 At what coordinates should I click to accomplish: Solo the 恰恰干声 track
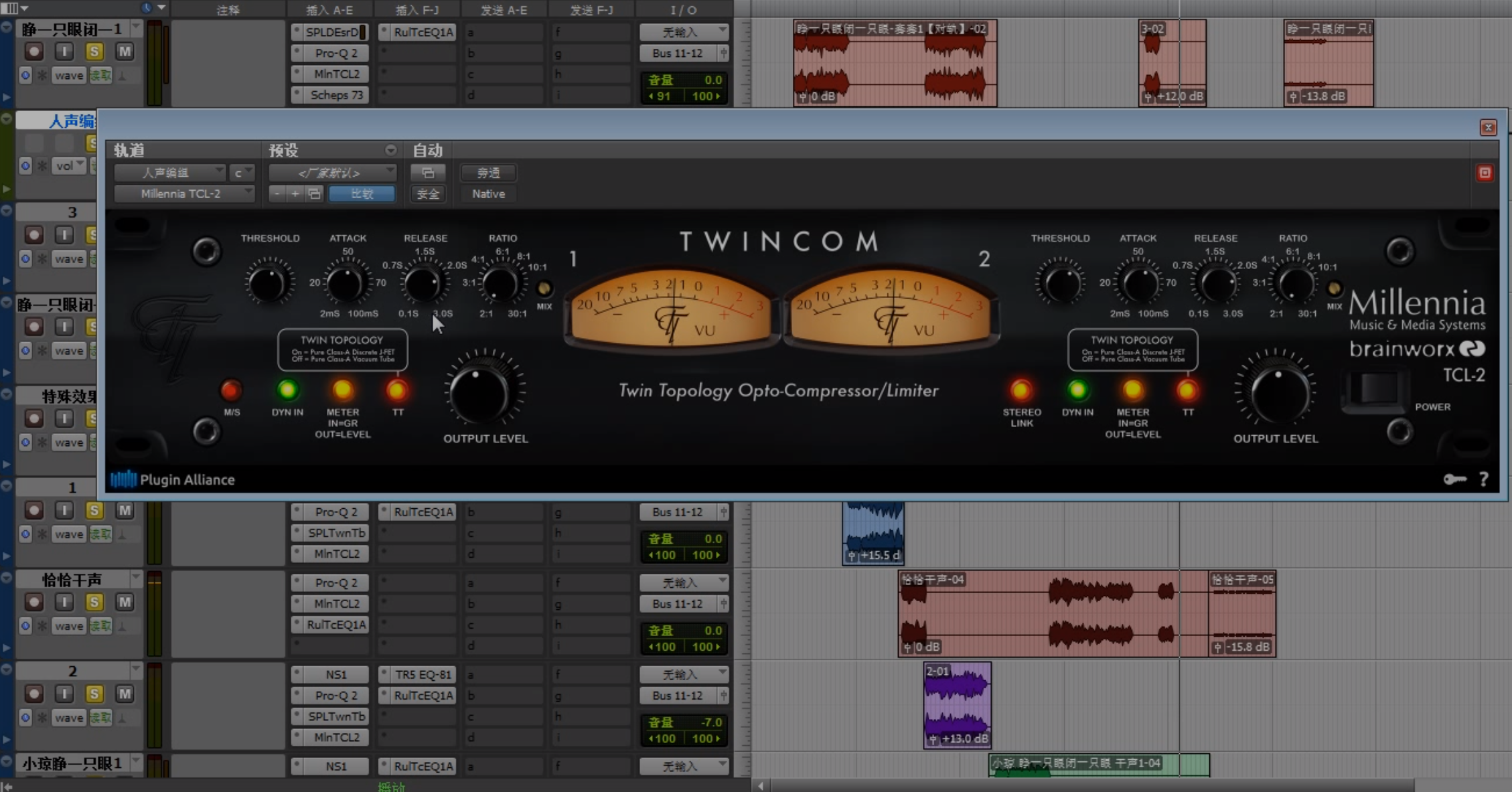click(x=94, y=602)
